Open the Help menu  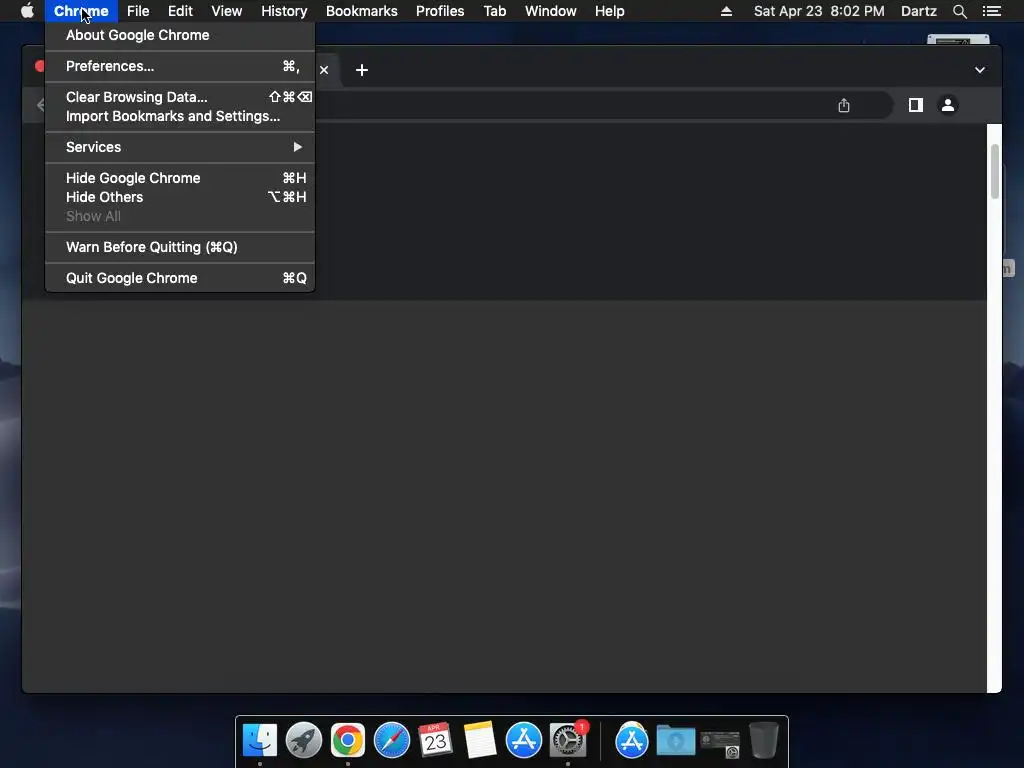[609, 11]
